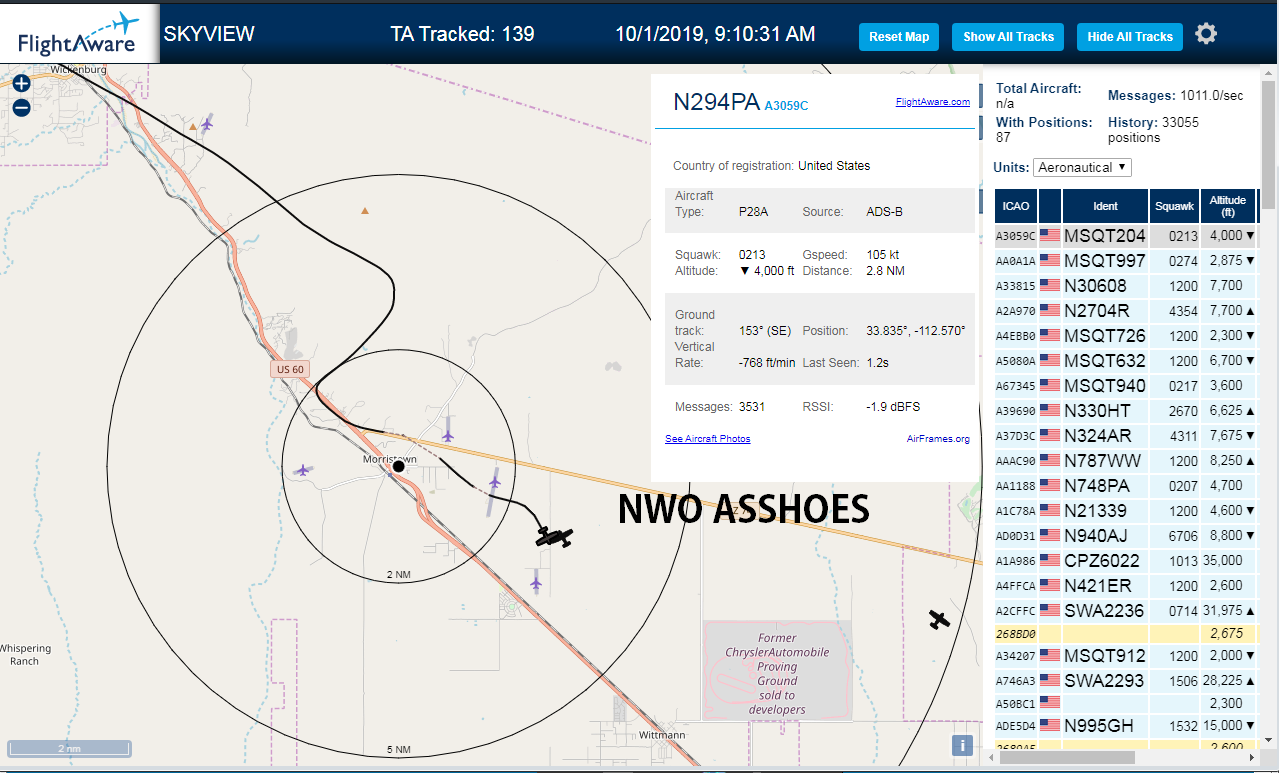The height and width of the screenshot is (773, 1279).
Task: Click the US flag in the N995GH row
Action: point(1050,726)
